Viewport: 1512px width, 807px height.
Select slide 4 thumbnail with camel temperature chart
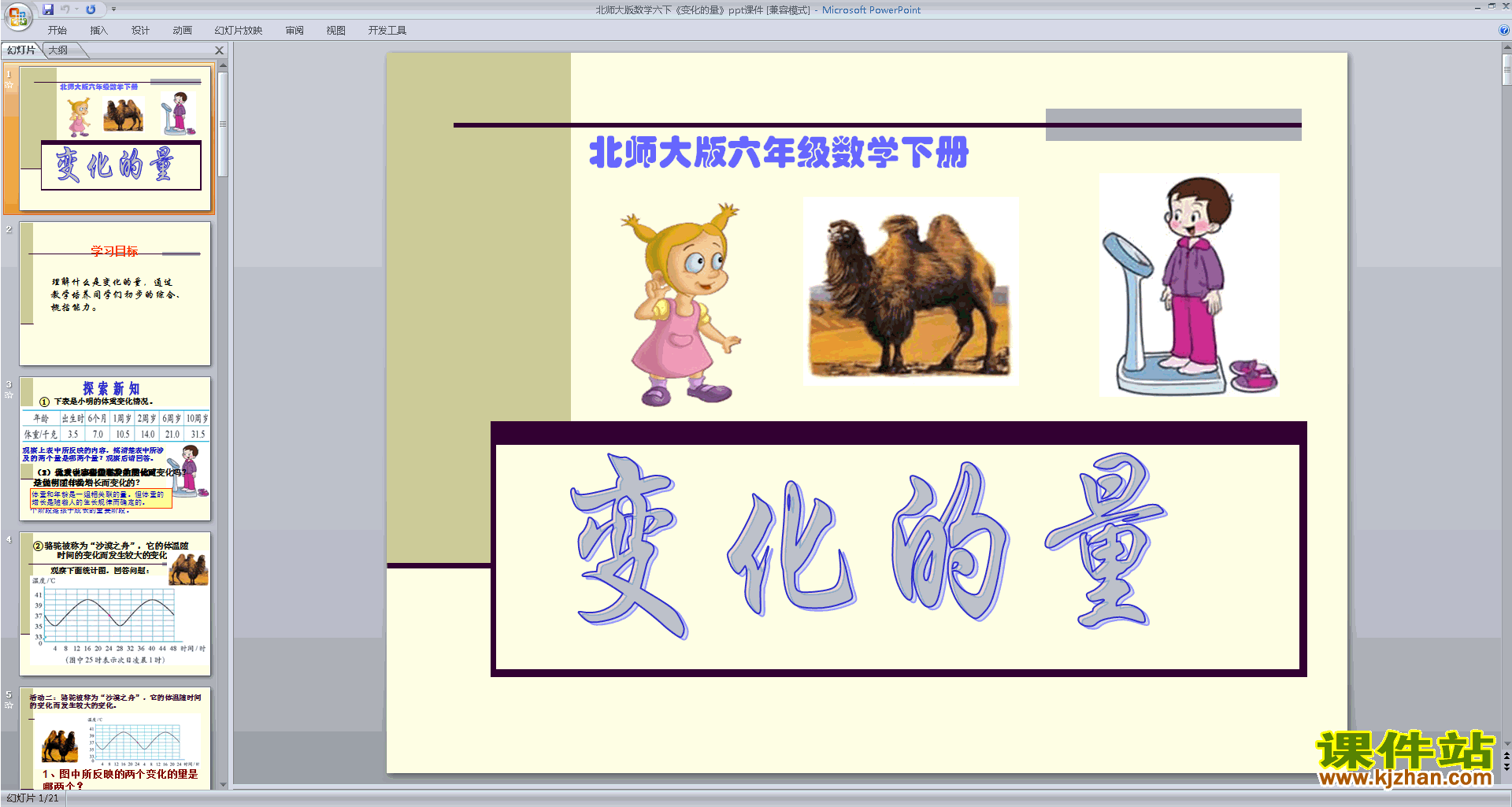(115, 604)
